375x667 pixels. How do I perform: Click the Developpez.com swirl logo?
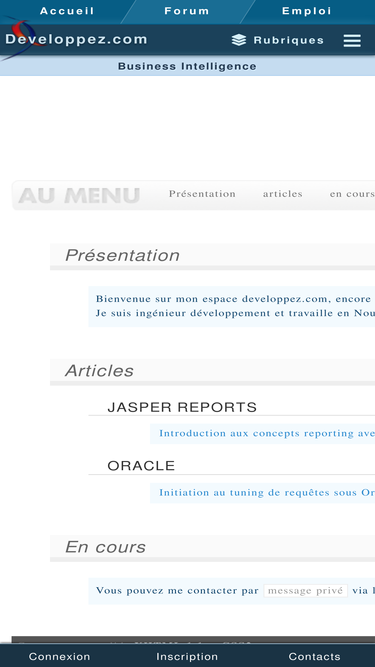pyautogui.click(x=19, y=37)
